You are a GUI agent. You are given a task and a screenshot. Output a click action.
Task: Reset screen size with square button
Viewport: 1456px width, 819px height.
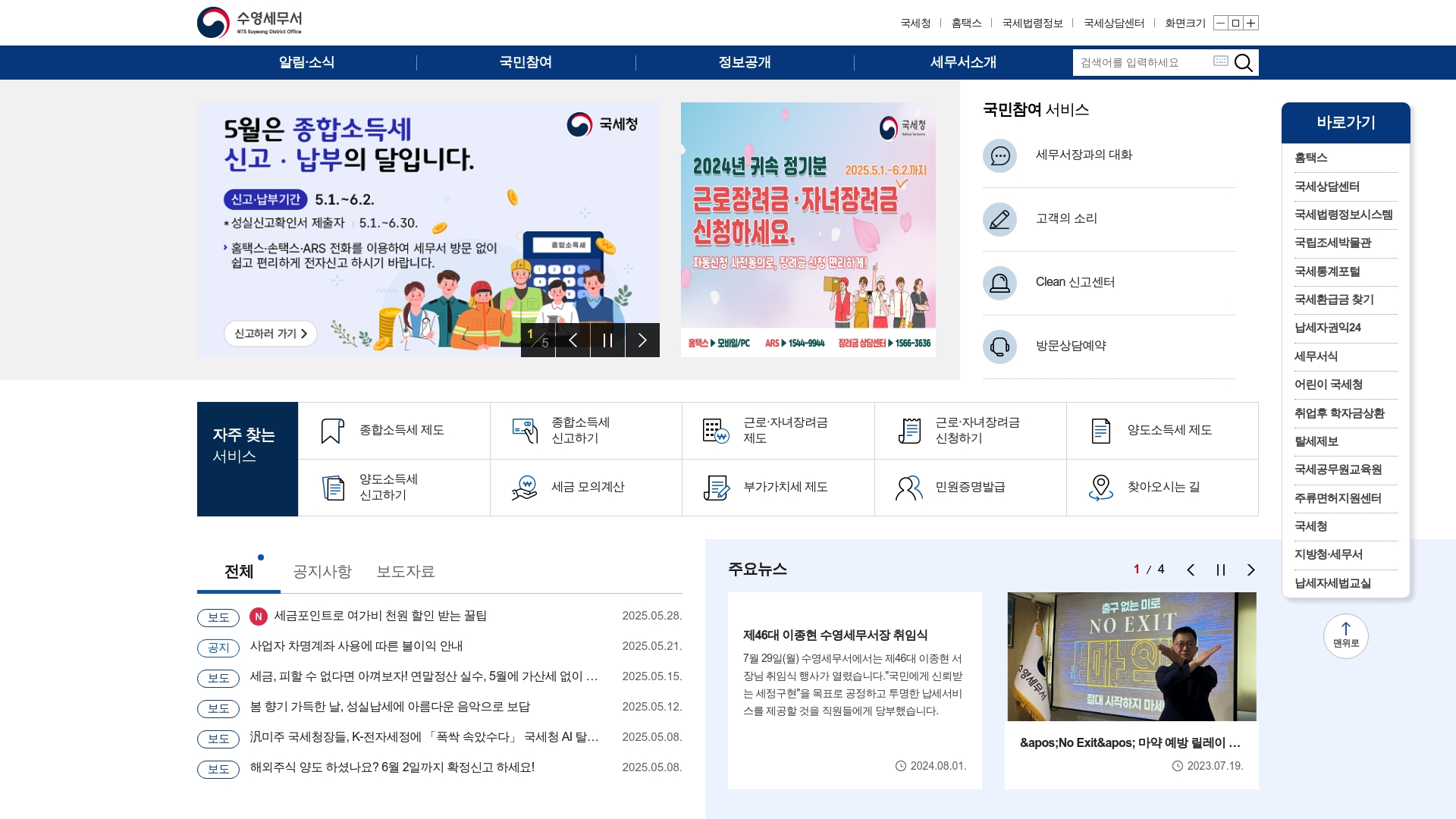coord(1235,24)
